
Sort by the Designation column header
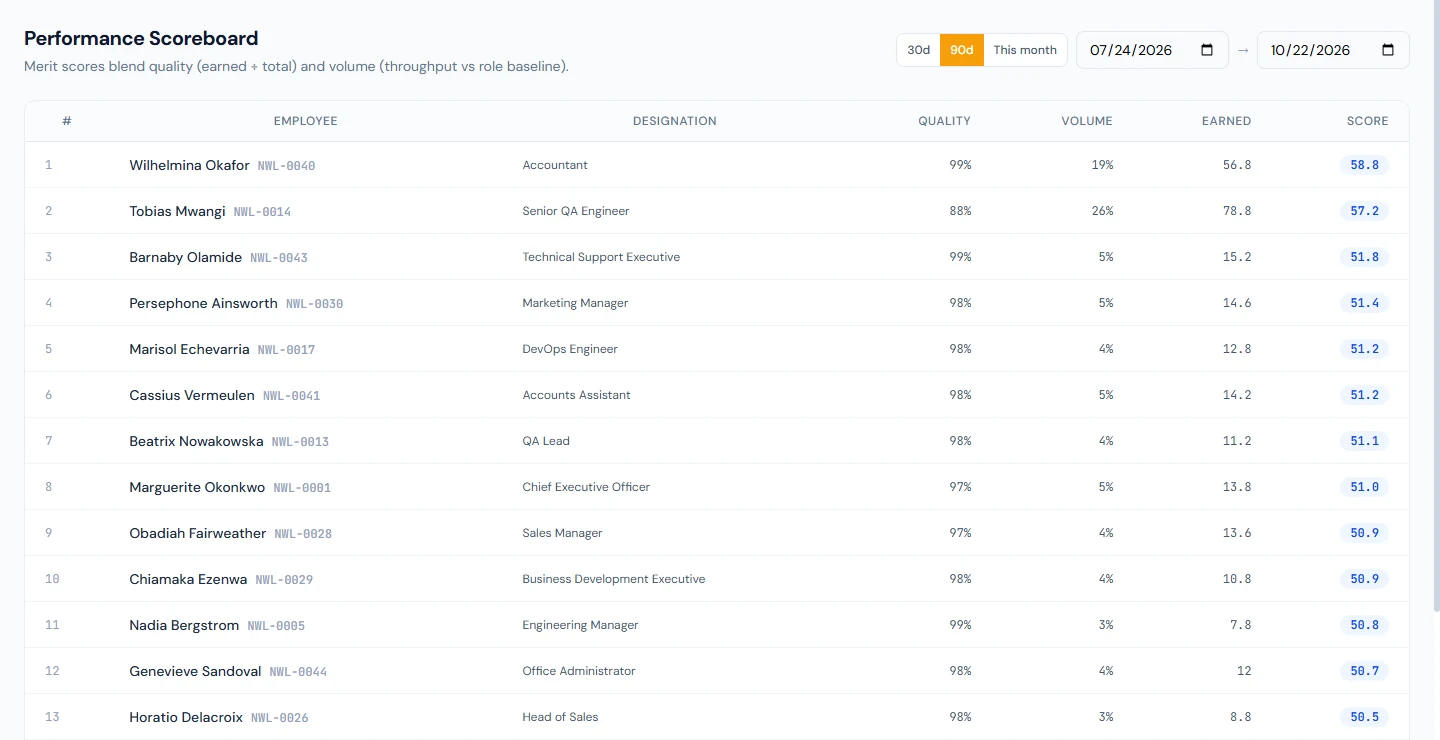tap(675, 121)
